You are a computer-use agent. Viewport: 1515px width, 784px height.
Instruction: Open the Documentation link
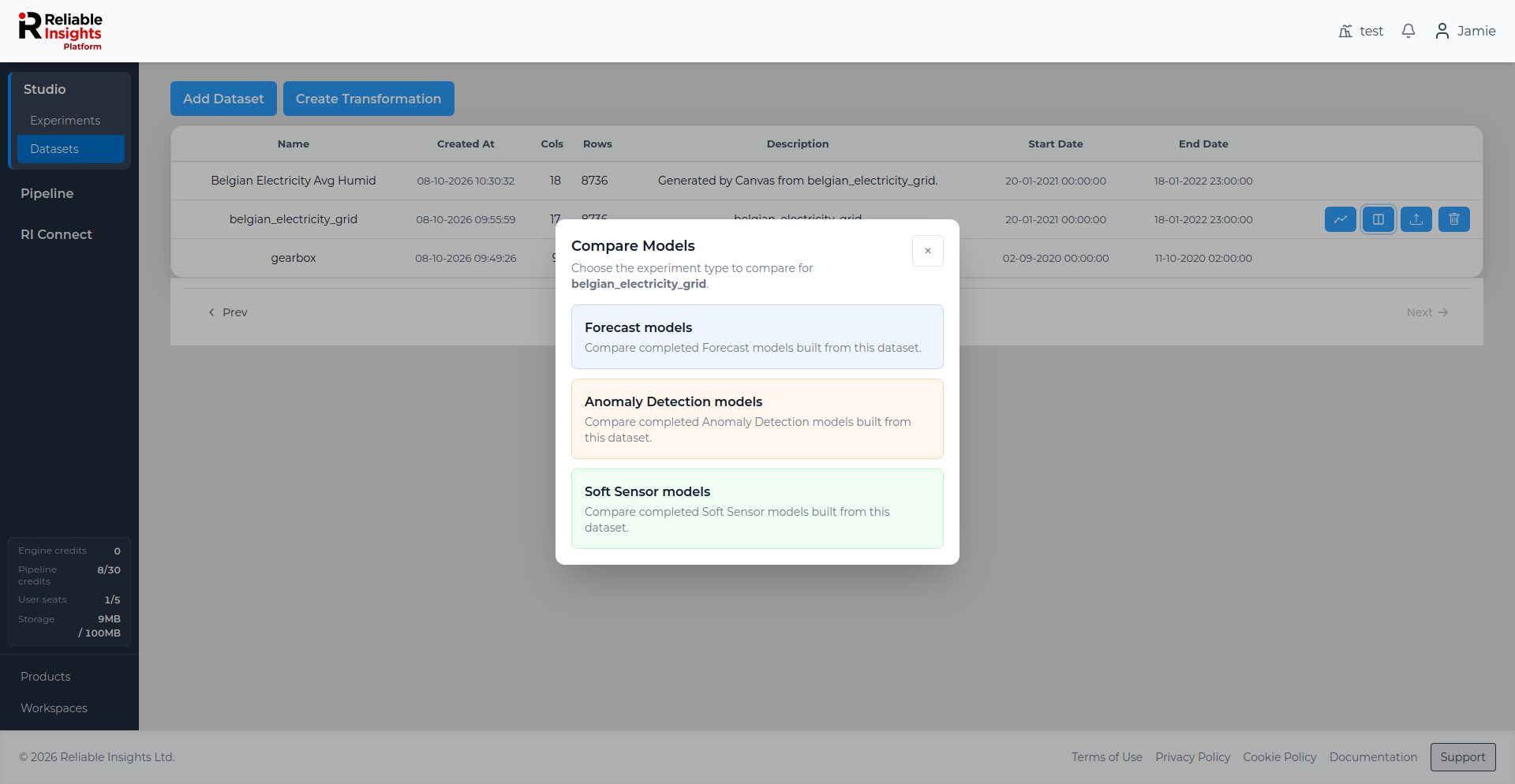[1374, 757]
